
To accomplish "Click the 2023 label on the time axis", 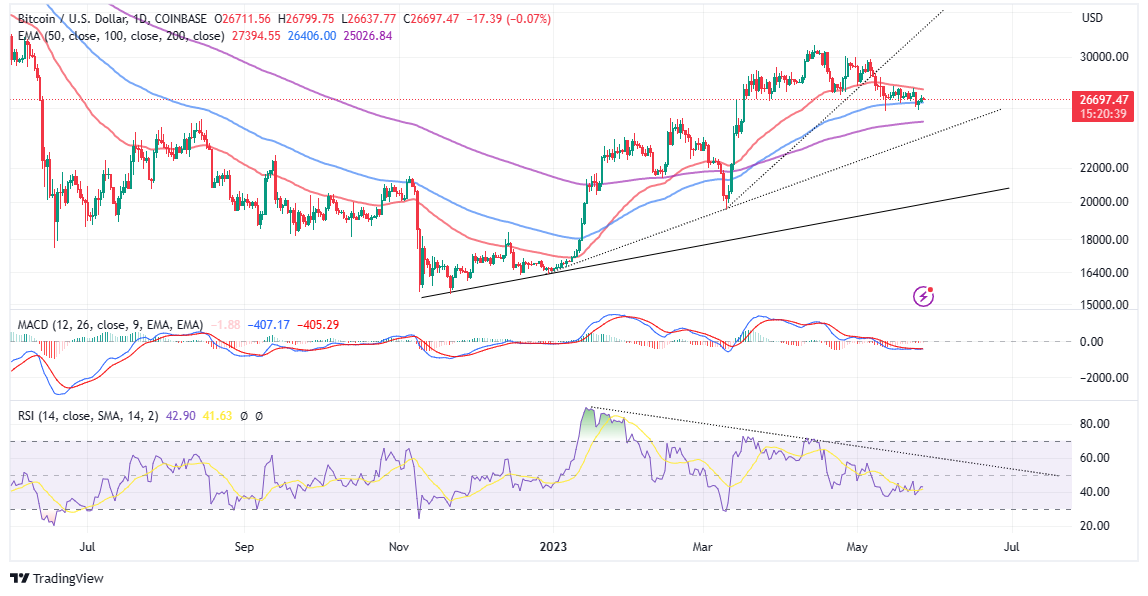I will [554, 548].
